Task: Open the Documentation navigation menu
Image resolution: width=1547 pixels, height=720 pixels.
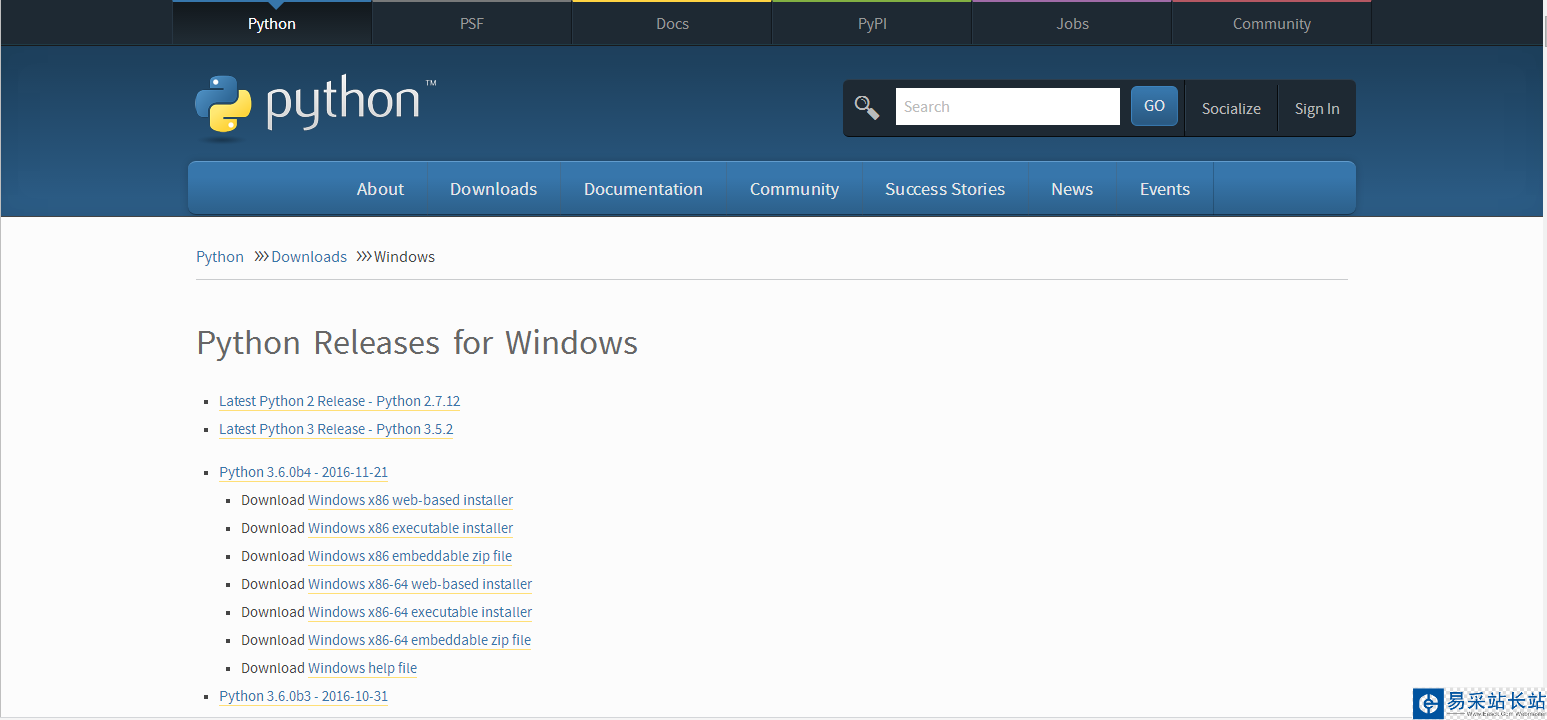Action: tap(643, 189)
